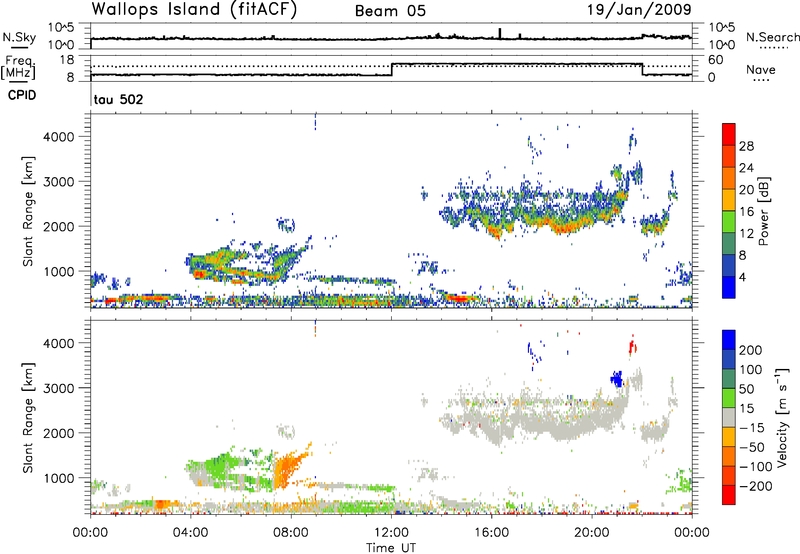The width and height of the screenshot is (800, 554).
Task: Click the "Nave" legend label
Action: pyautogui.click(x=761, y=70)
